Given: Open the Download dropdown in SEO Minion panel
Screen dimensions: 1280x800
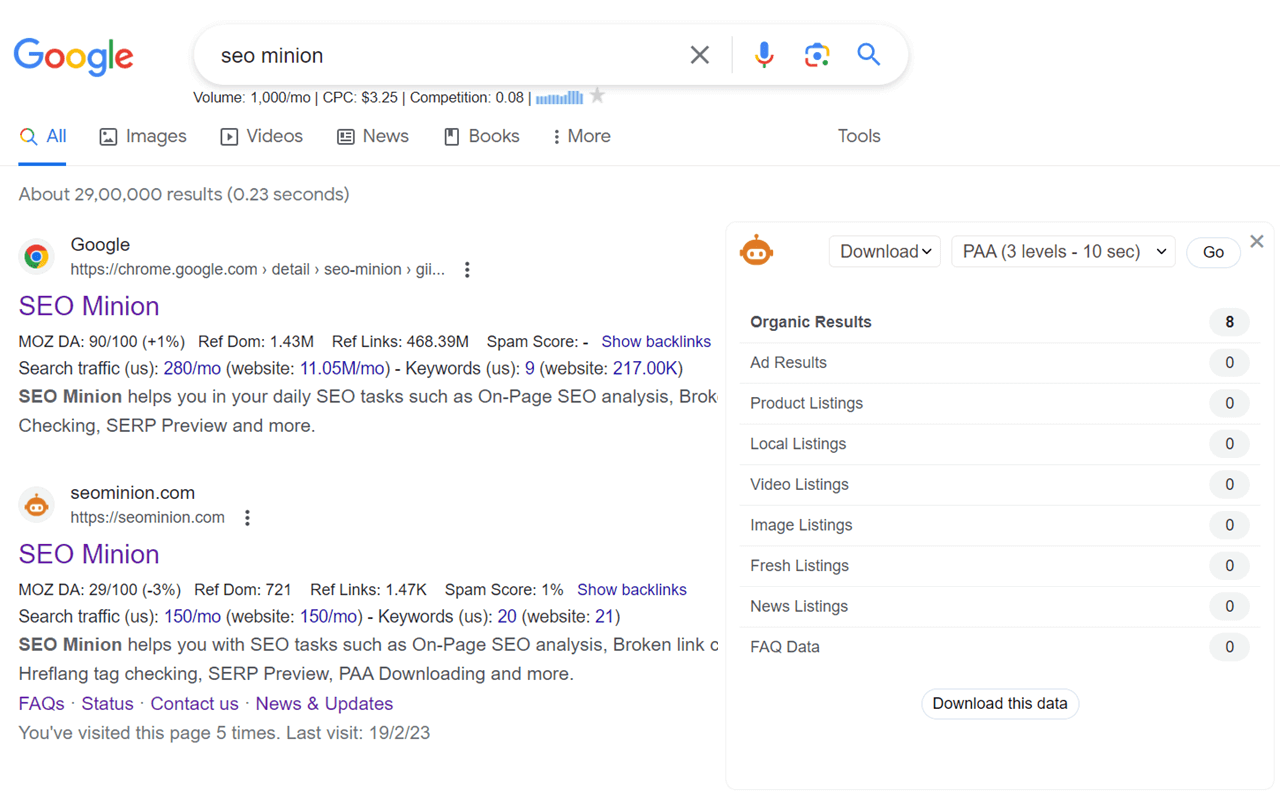Looking at the screenshot, I should 884,251.
